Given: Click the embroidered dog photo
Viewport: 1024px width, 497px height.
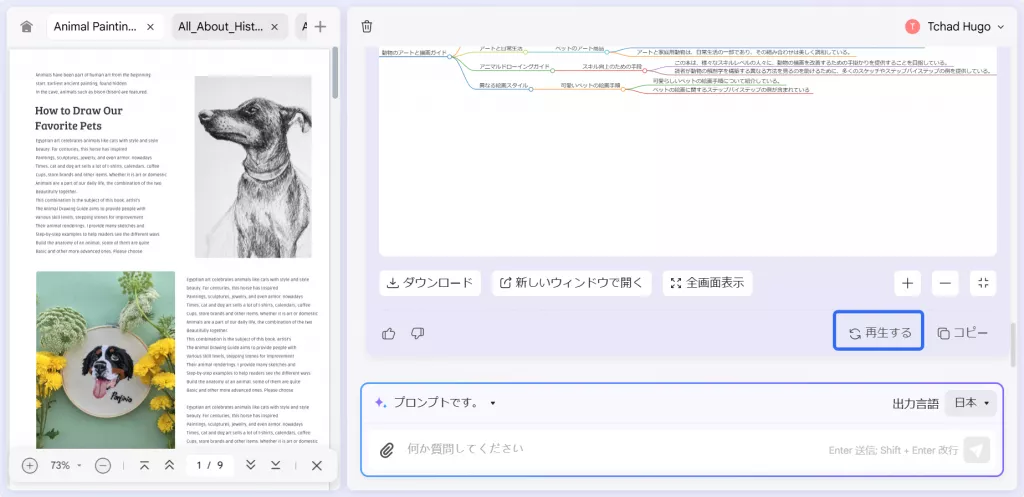Looking at the screenshot, I should (x=106, y=360).
